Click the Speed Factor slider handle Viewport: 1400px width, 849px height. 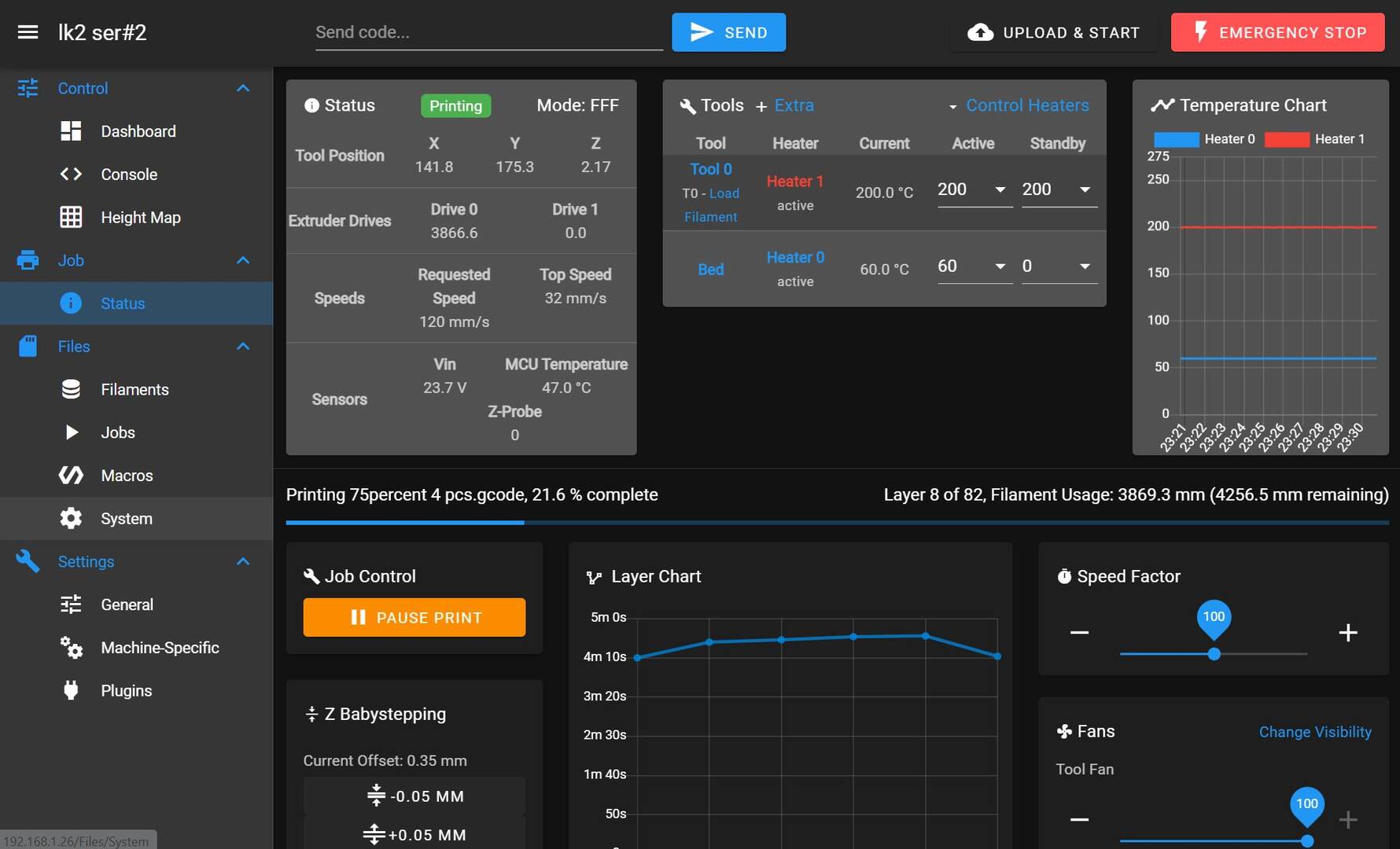(1214, 654)
